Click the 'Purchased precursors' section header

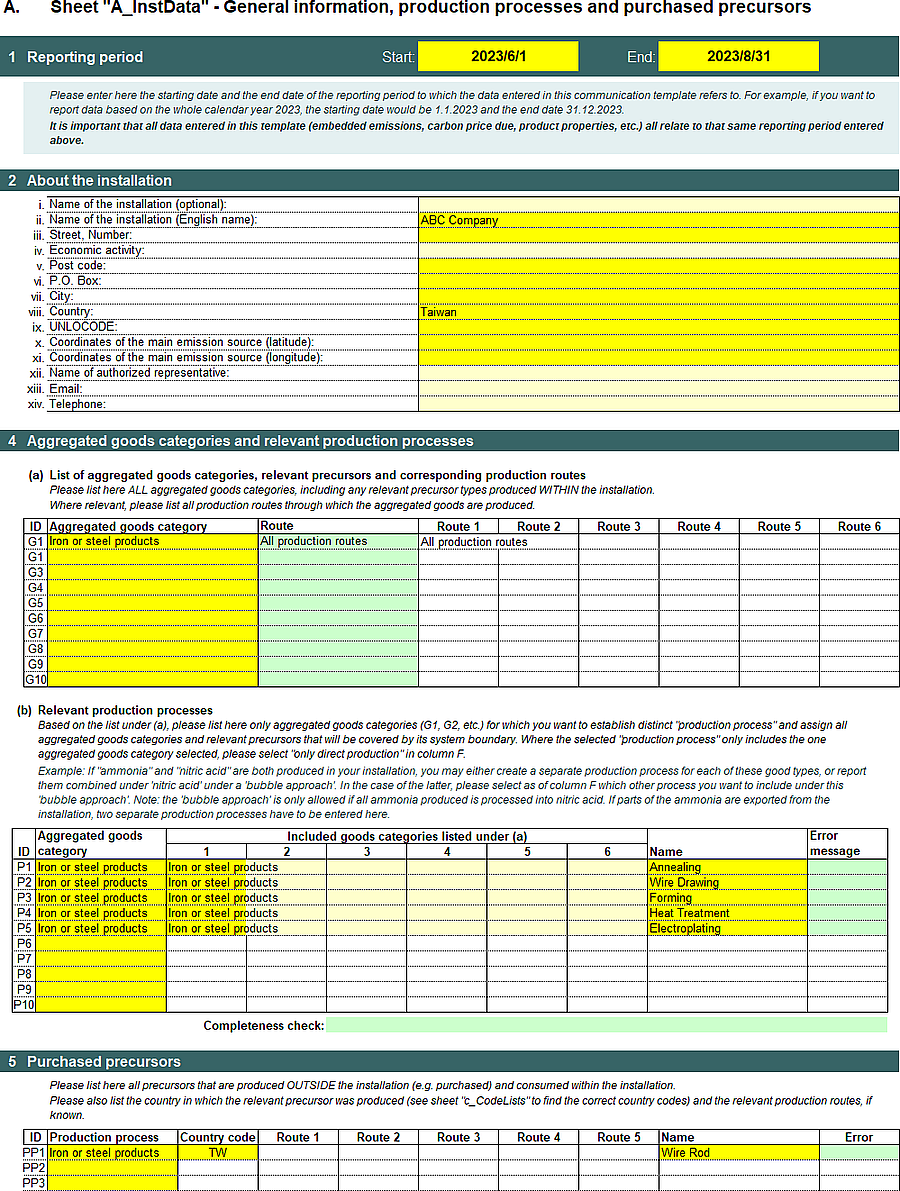click(103, 1062)
